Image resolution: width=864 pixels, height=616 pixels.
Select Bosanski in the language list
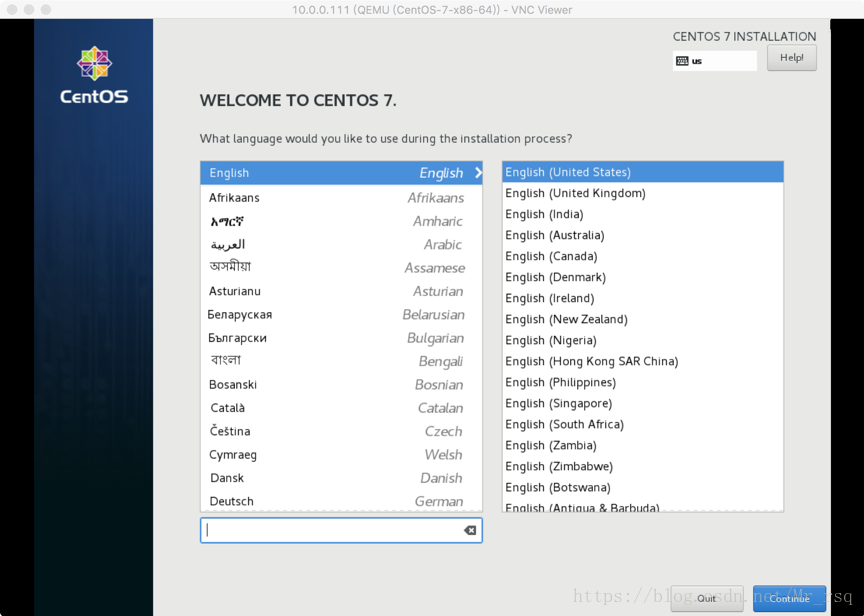[341, 385]
